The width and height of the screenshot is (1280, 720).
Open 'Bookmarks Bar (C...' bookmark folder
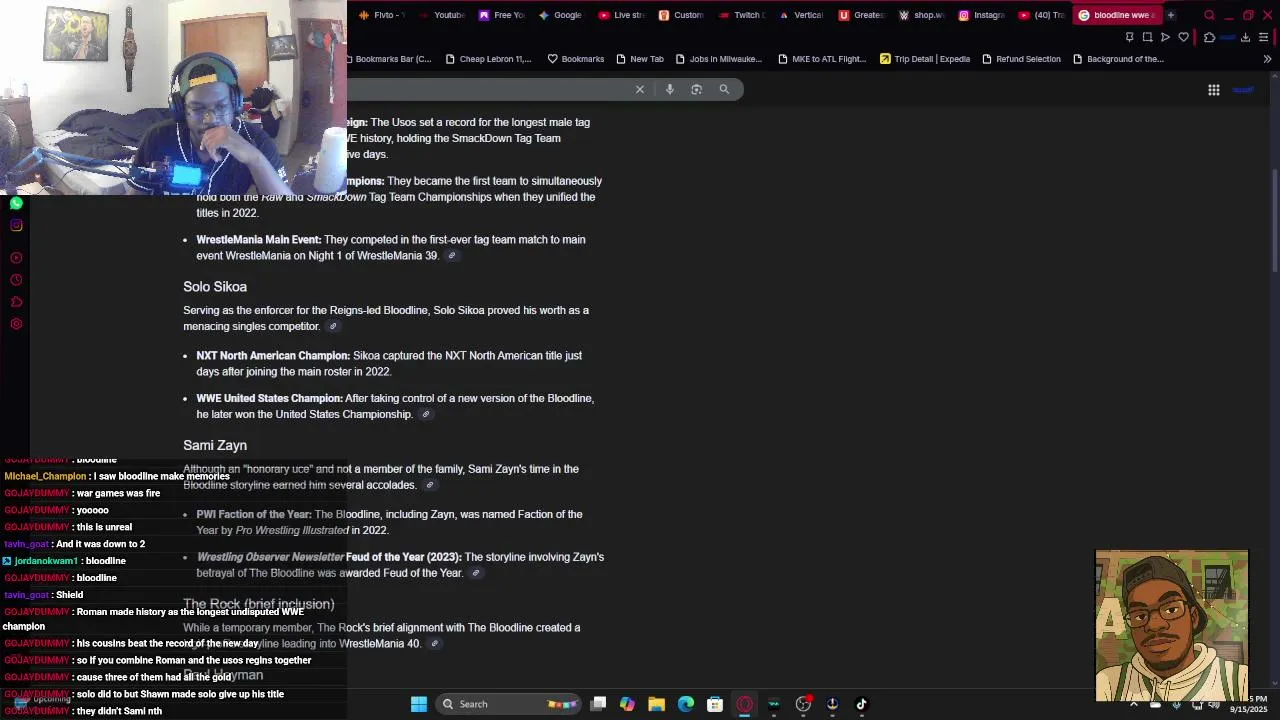click(x=391, y=59)
